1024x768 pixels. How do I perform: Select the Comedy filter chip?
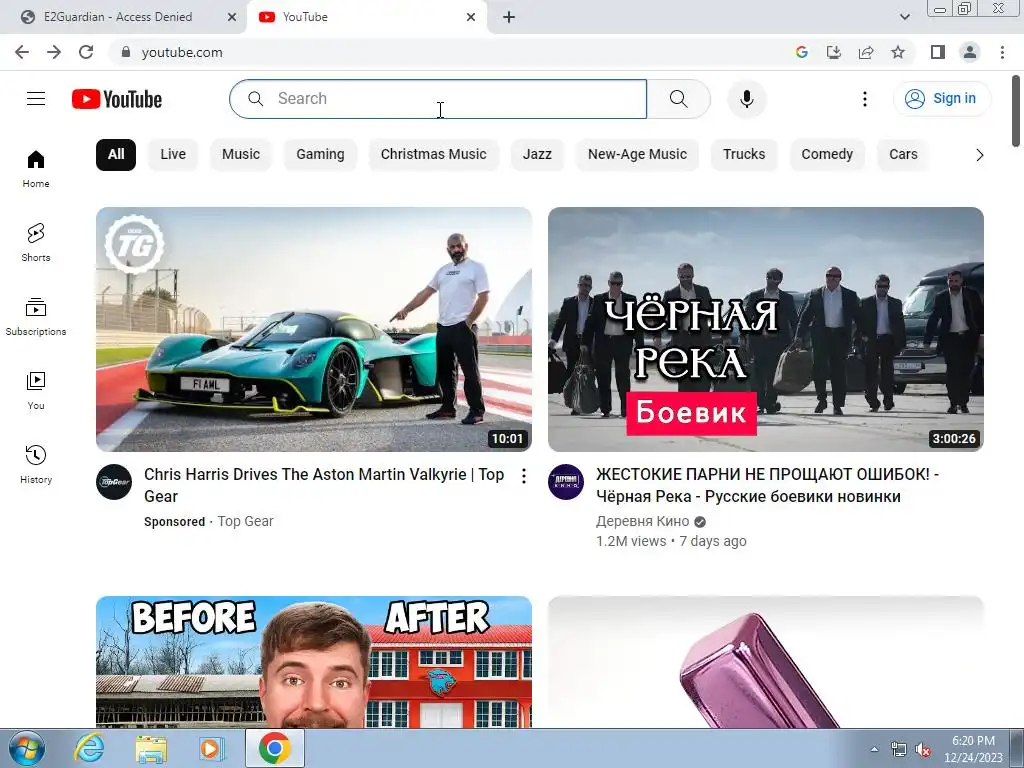pyautogui.click(x=827, y=155)
